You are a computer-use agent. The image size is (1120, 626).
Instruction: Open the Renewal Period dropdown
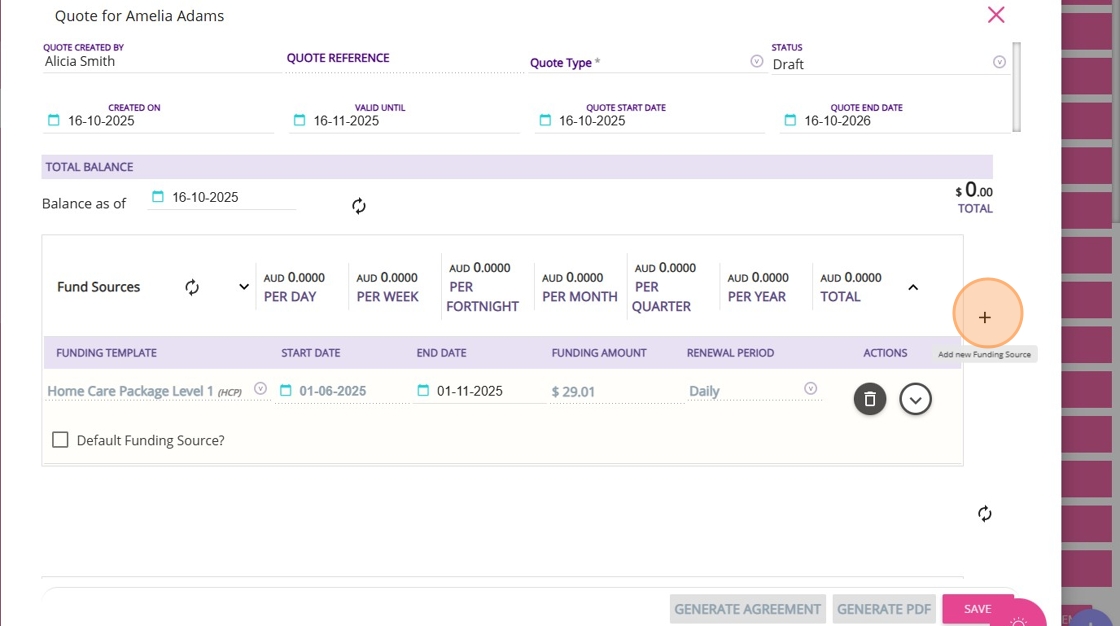(810, 389)
